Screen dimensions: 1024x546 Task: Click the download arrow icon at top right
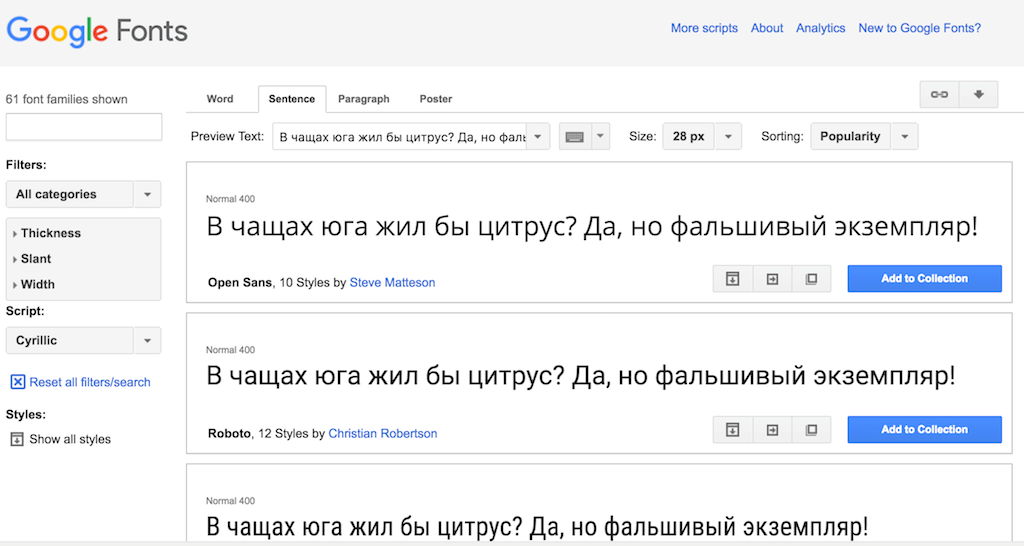(978, 94)
